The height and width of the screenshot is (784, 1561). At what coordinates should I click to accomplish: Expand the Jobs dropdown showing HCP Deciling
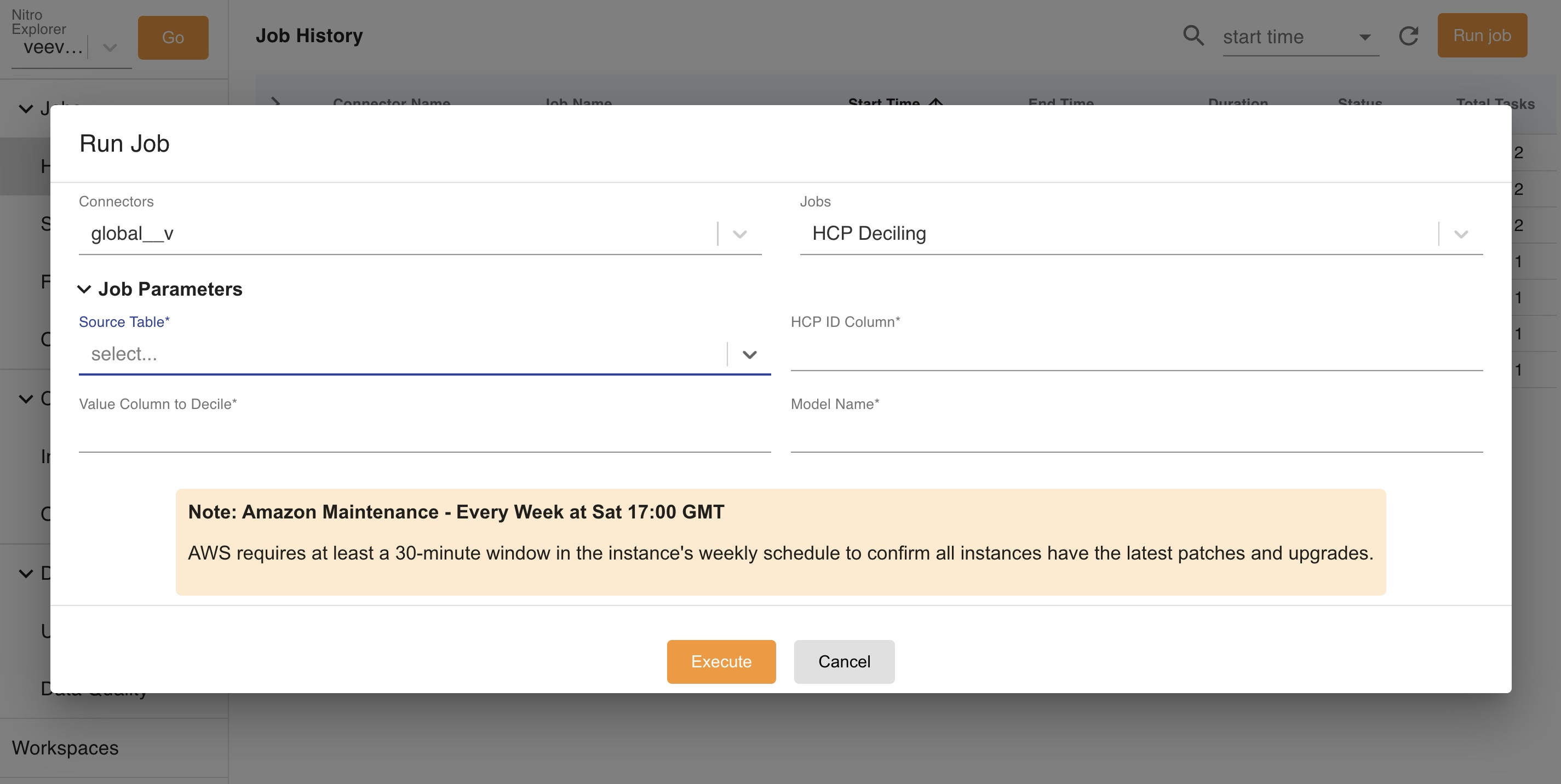(x=1460, y=234)
